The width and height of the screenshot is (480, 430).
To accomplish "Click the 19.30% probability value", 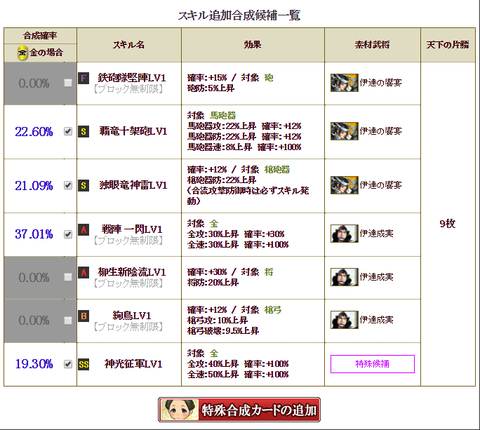I will coord(34,364).
